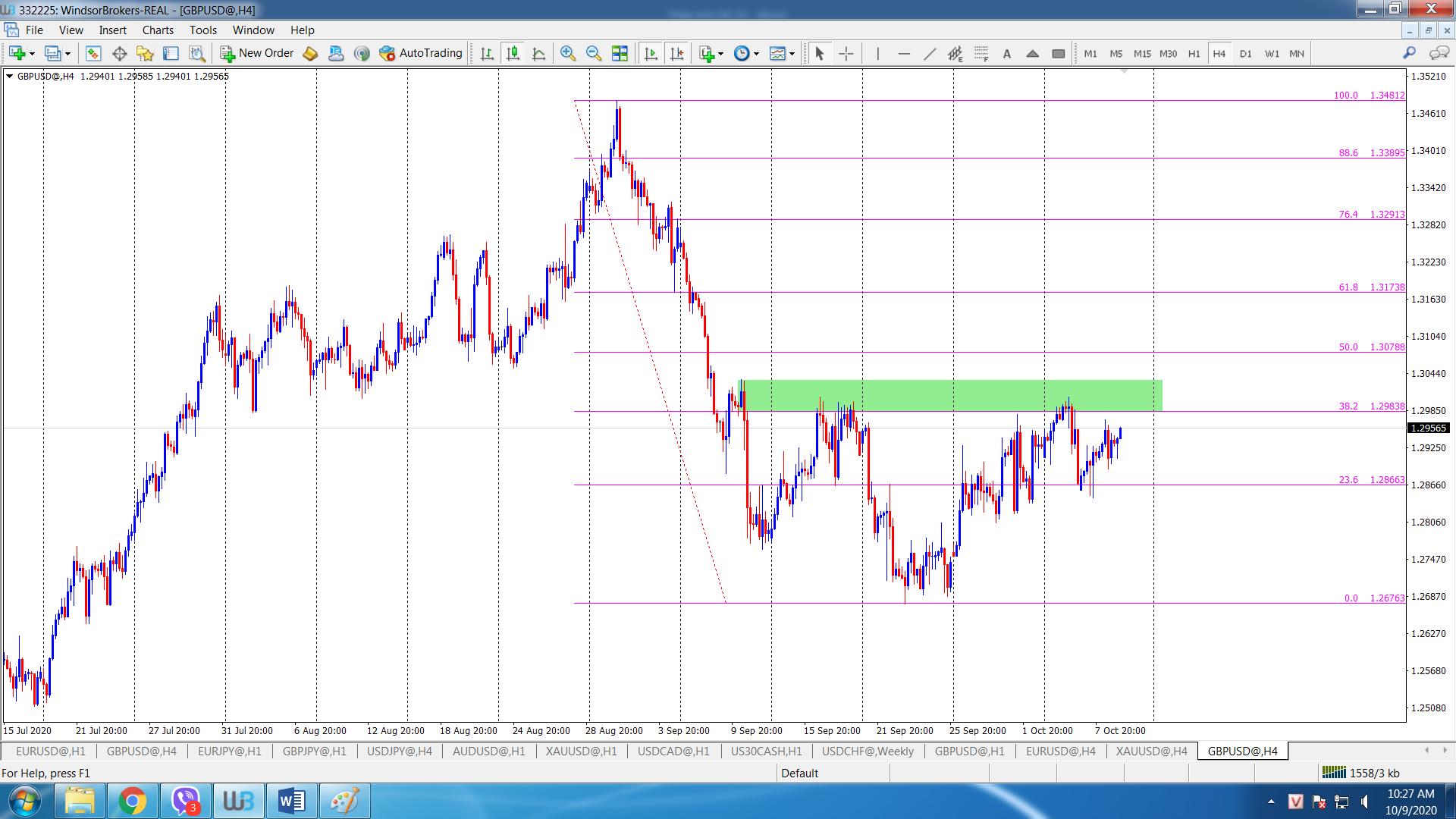The width and height of the screenshot is (1456, 819).
Task: Select the red dotted Fibonacci trendline
Action: (650, 352)
